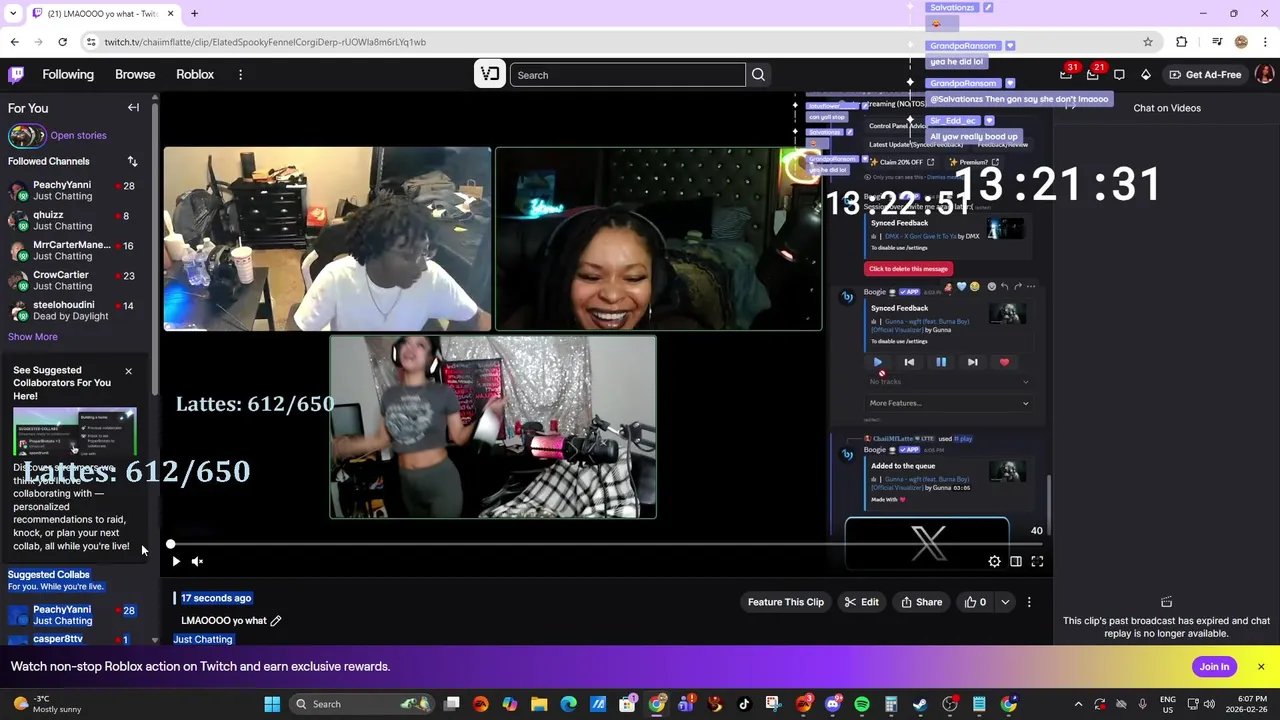The height and width of the screenshot is (720, 1280).
Task: Toggle theatre mode on the player
Action: point(1016,562)
